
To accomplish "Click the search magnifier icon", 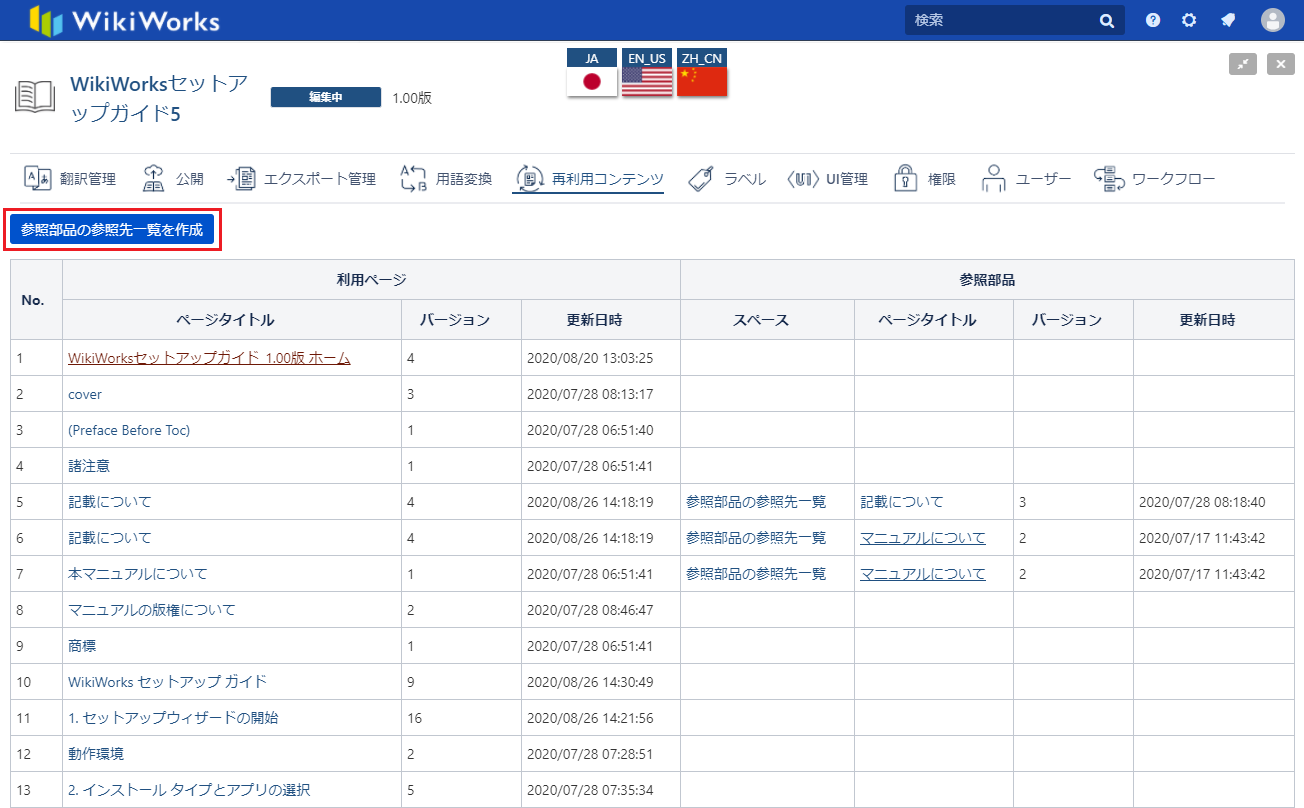I will 1107,20.
